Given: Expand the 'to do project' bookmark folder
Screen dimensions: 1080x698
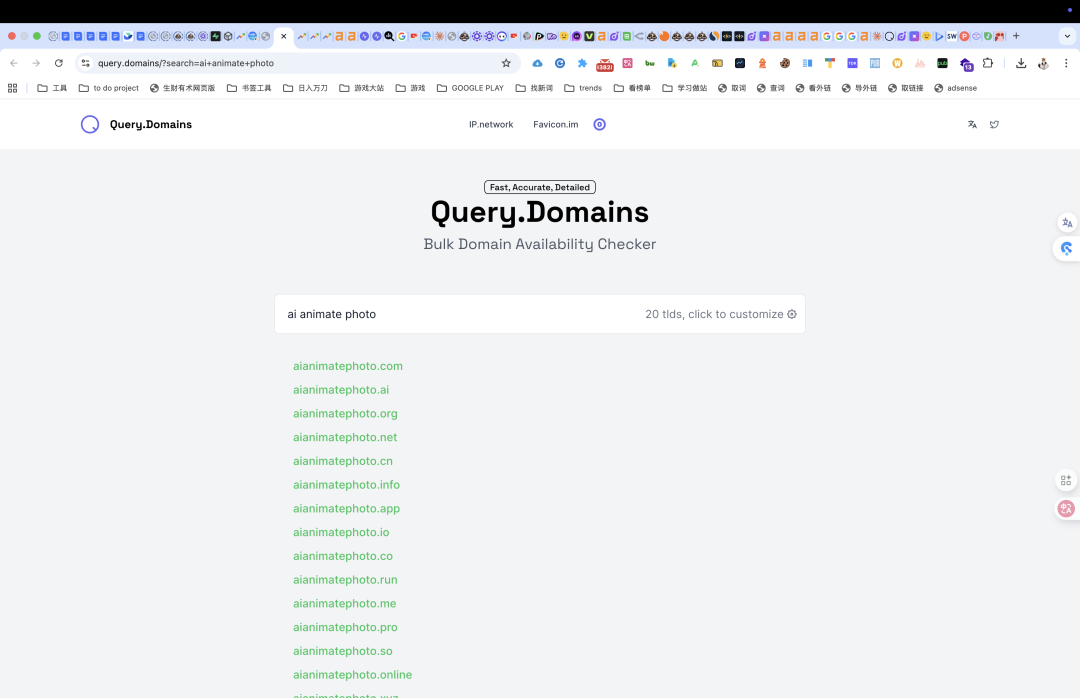Looking at the screenshot, I should tap(109, 88).
